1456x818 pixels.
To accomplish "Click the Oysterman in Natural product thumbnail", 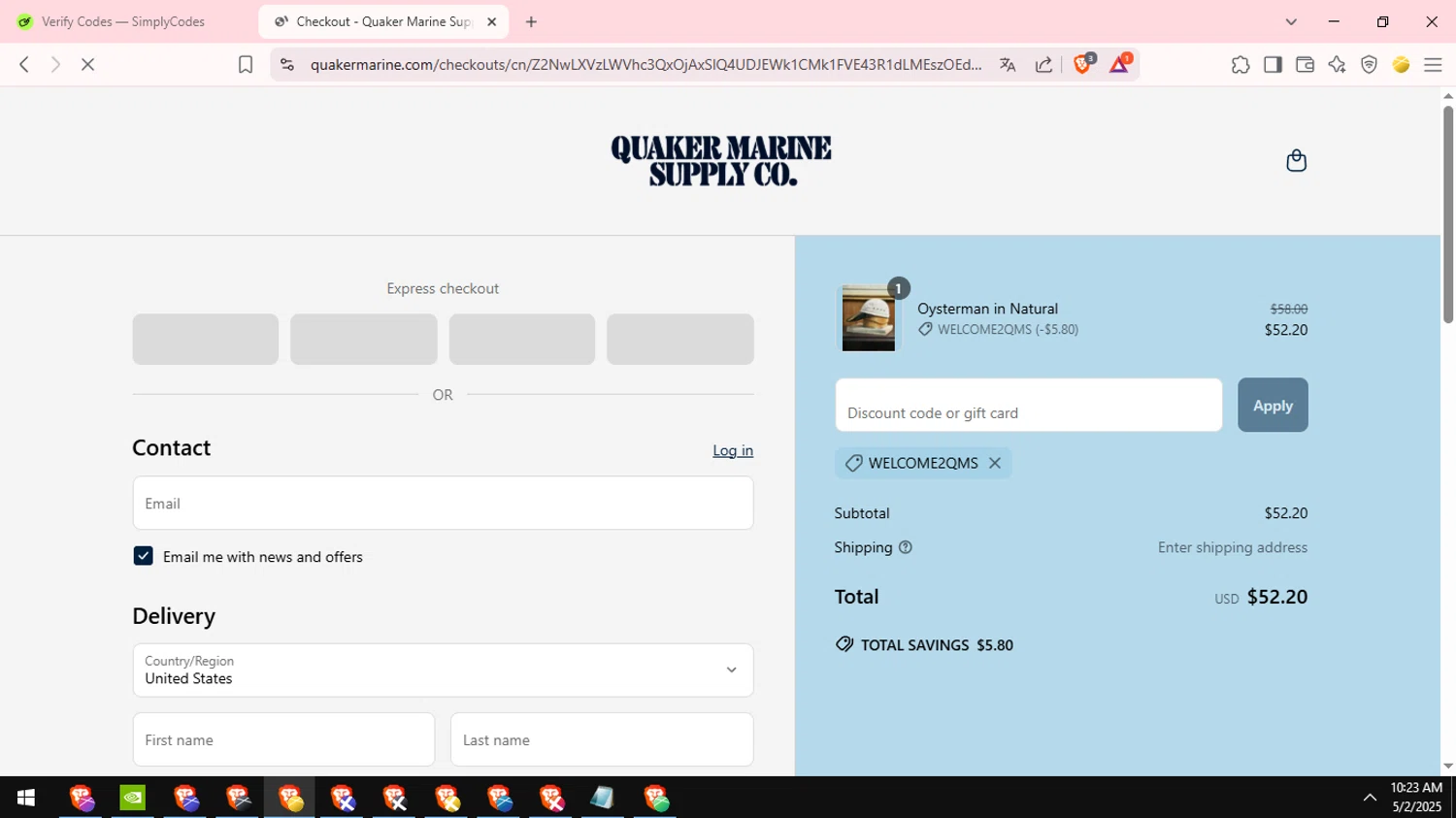I will (x=868, y=317).
